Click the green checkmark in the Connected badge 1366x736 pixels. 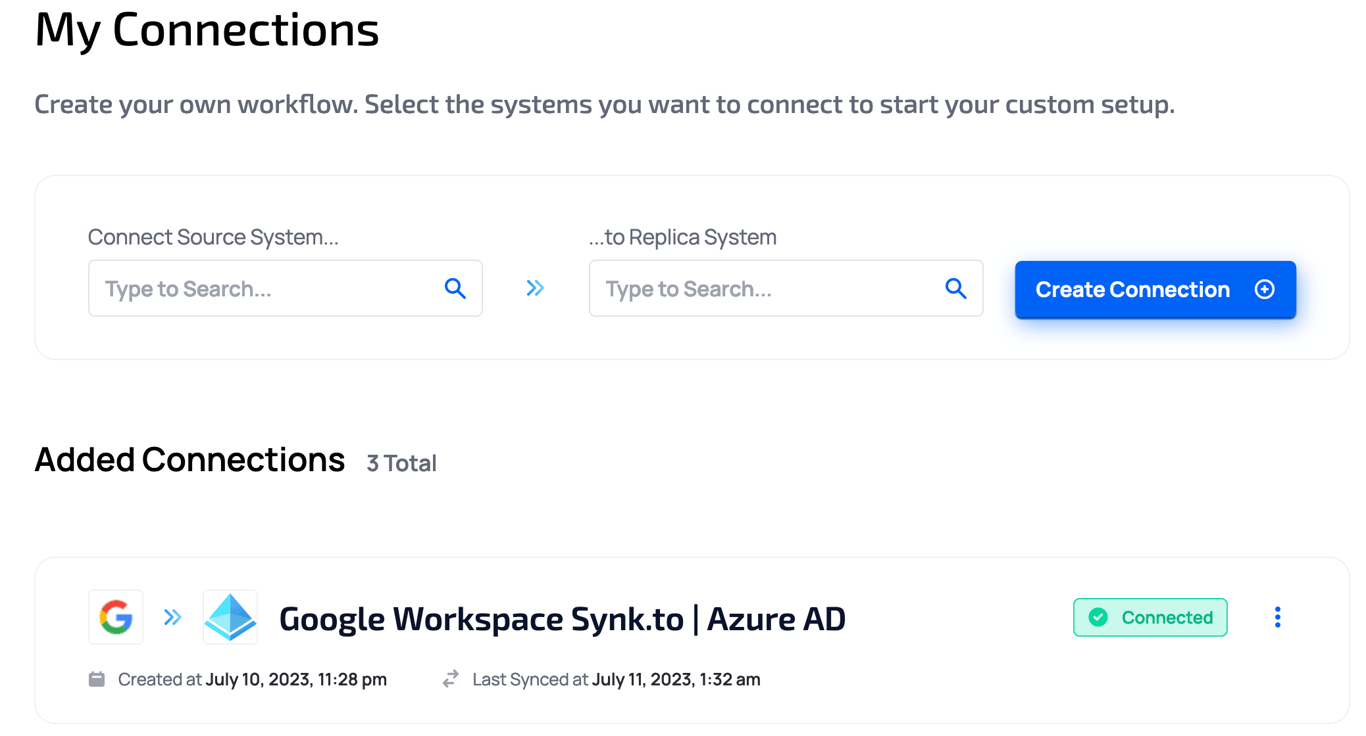pyautogui.click(x=1098, y=618)
